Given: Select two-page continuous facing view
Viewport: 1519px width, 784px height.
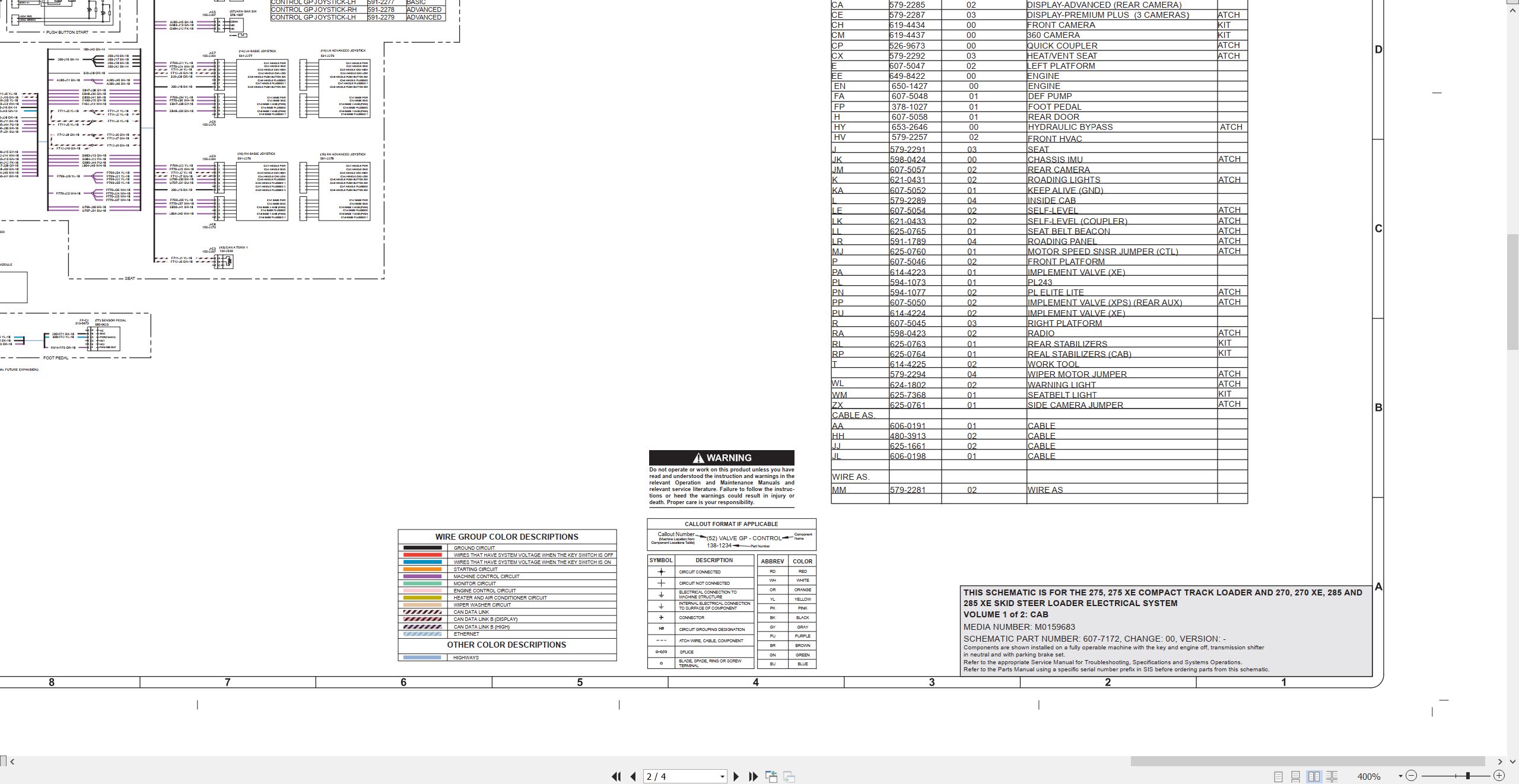Looking at the screenshot, I should pos(1331,776).
